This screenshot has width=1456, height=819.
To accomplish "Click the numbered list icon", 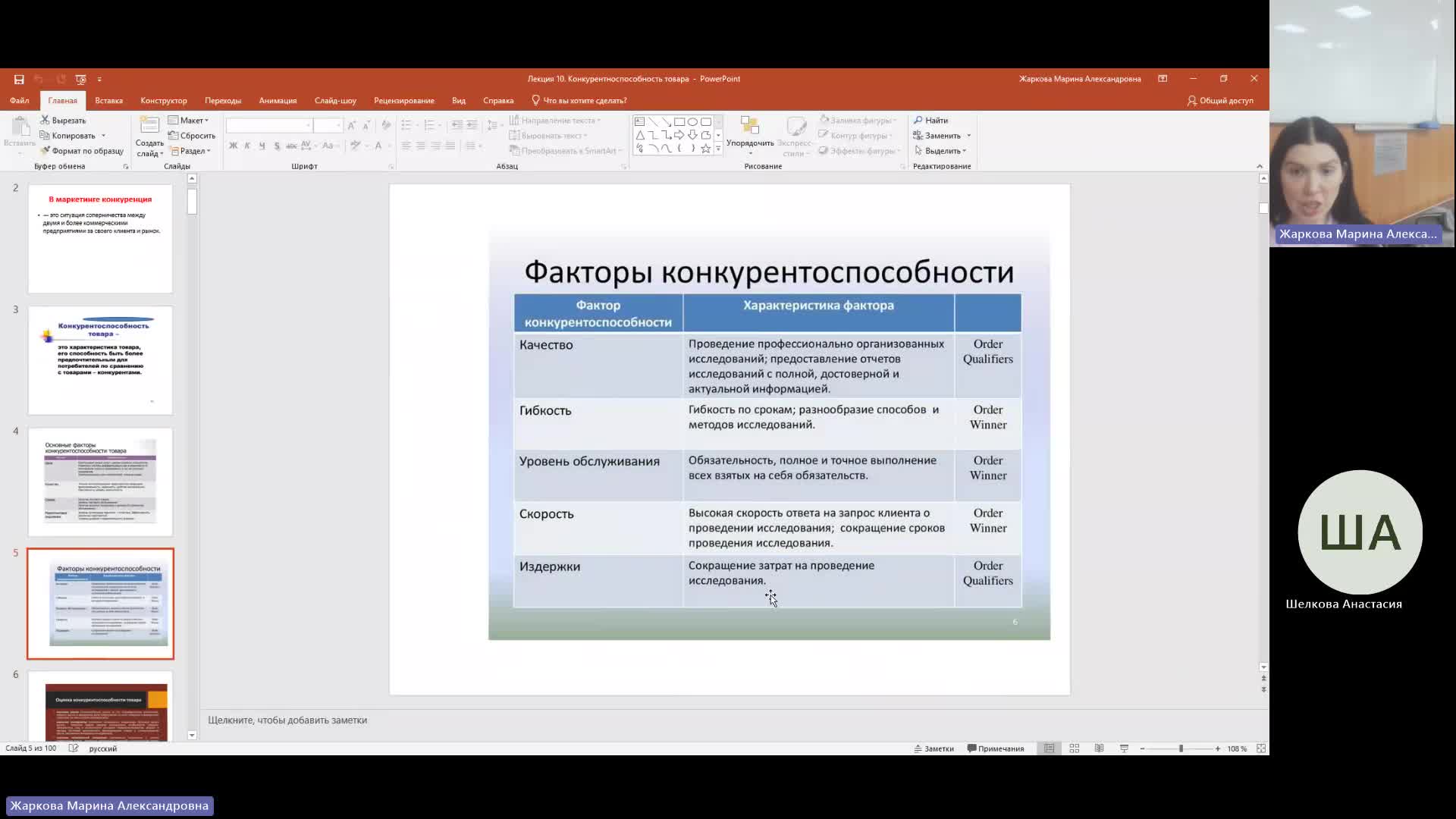I will pyautogui.click(x=429, y=125).
